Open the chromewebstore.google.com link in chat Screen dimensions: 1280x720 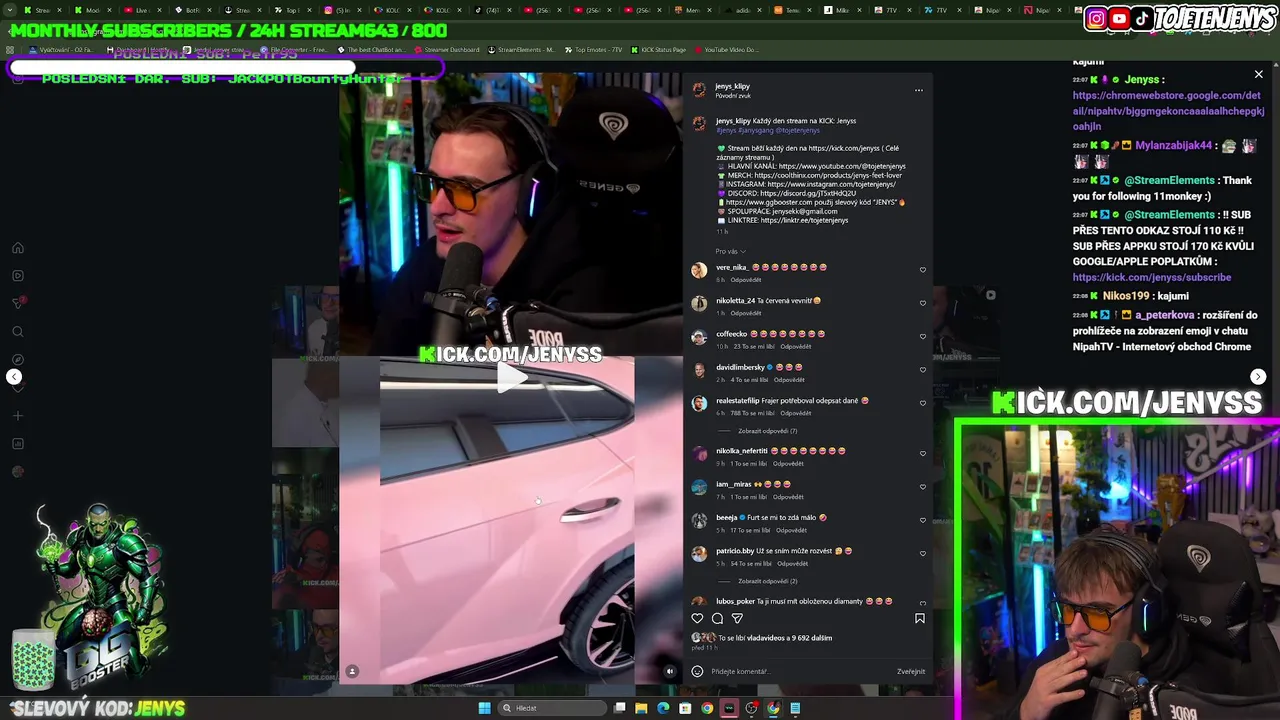[x=1168, y=111]
